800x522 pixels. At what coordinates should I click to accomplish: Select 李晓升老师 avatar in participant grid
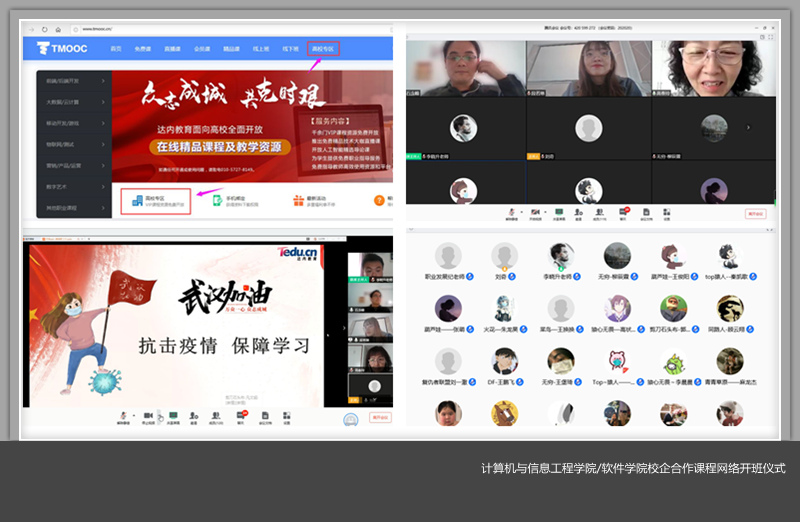[x=562, y=255]
